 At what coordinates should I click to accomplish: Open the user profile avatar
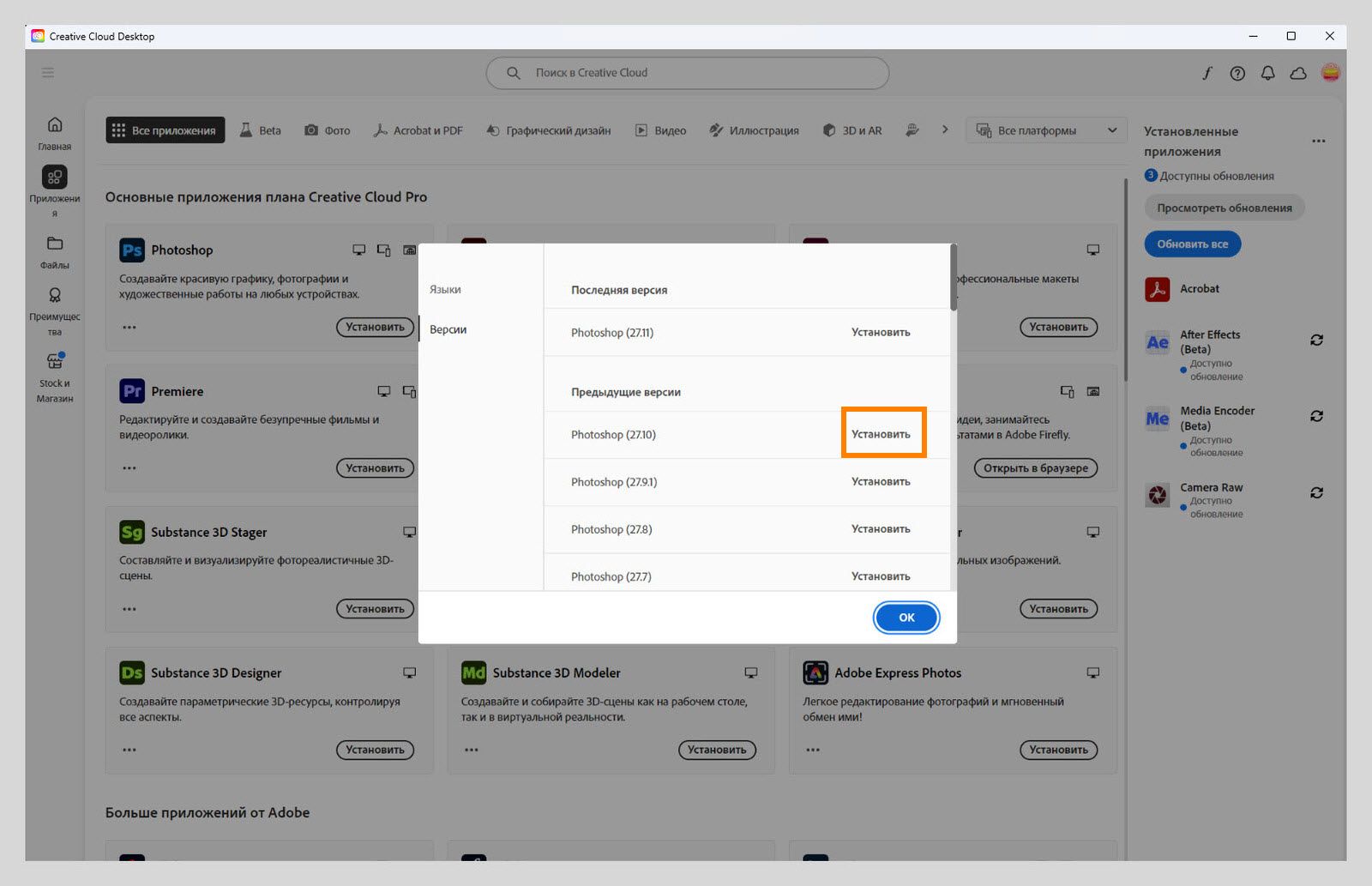click(1330, 73)
